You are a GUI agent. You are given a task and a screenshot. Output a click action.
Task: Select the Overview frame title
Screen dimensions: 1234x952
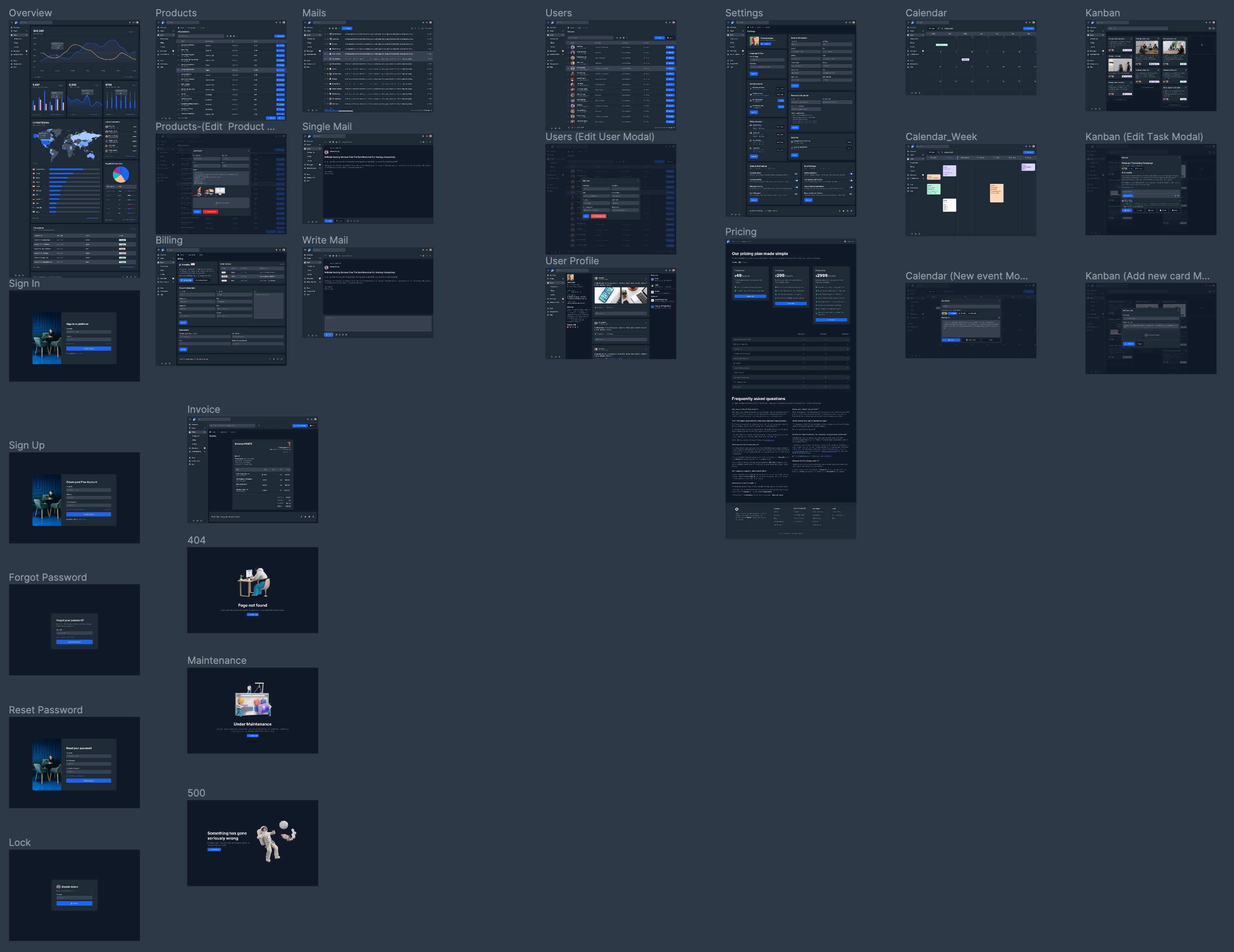[30, 13]
